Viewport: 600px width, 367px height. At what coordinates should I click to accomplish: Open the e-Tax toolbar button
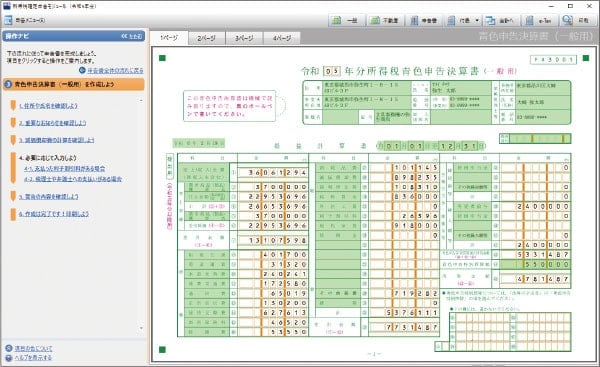pos(540,20)
